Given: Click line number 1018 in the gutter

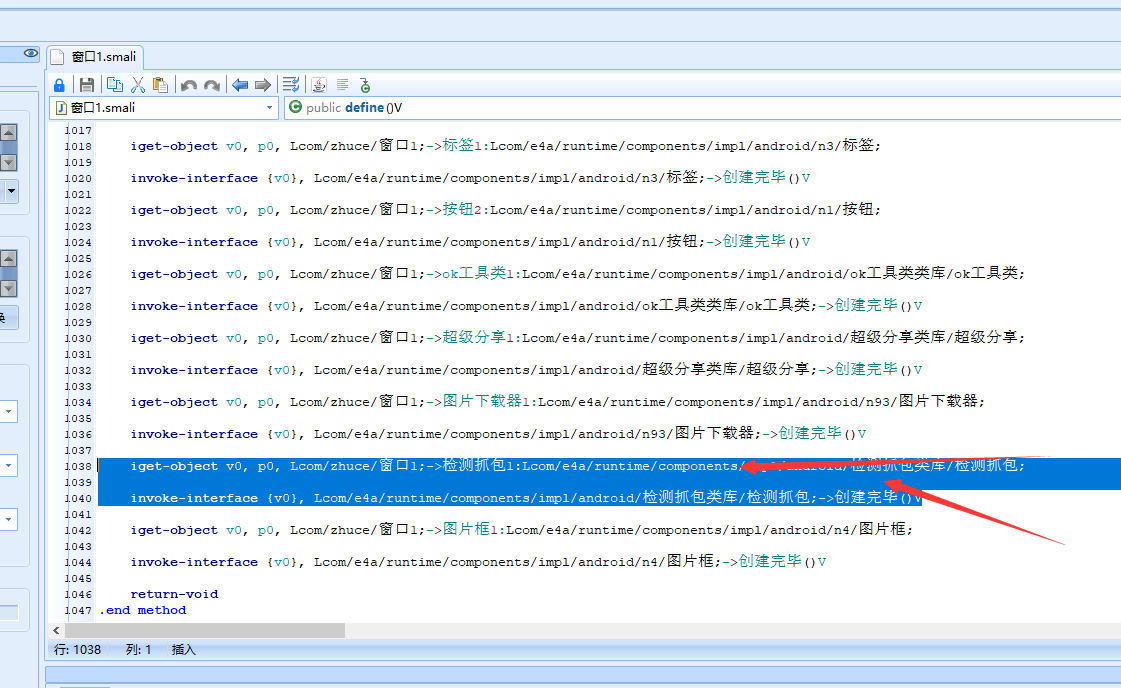Looking at the screenshot, I should pyautogui.click(x=78, y=146).
